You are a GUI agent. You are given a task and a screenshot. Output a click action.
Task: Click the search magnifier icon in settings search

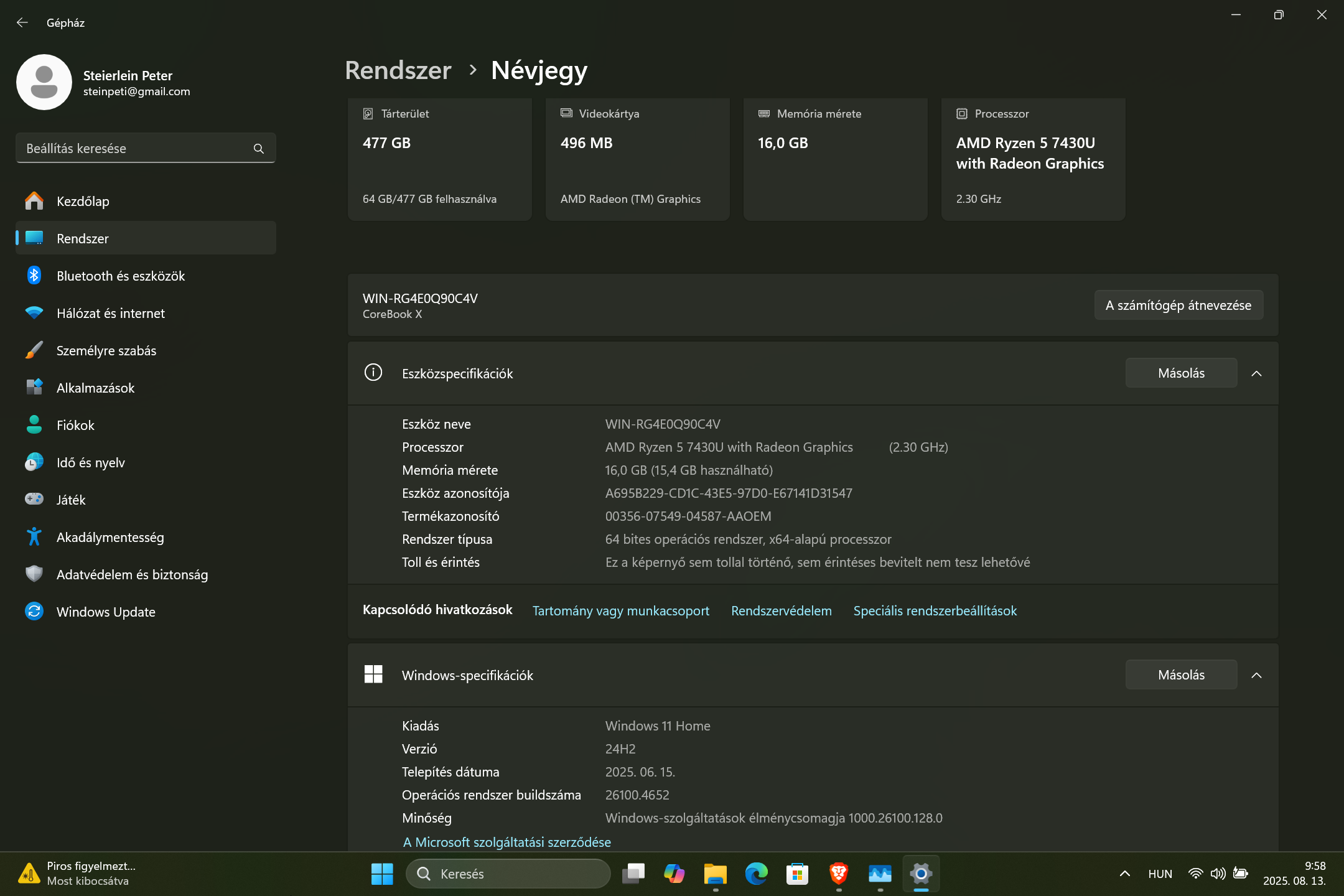pyautogui.click(x=259, y=149)
